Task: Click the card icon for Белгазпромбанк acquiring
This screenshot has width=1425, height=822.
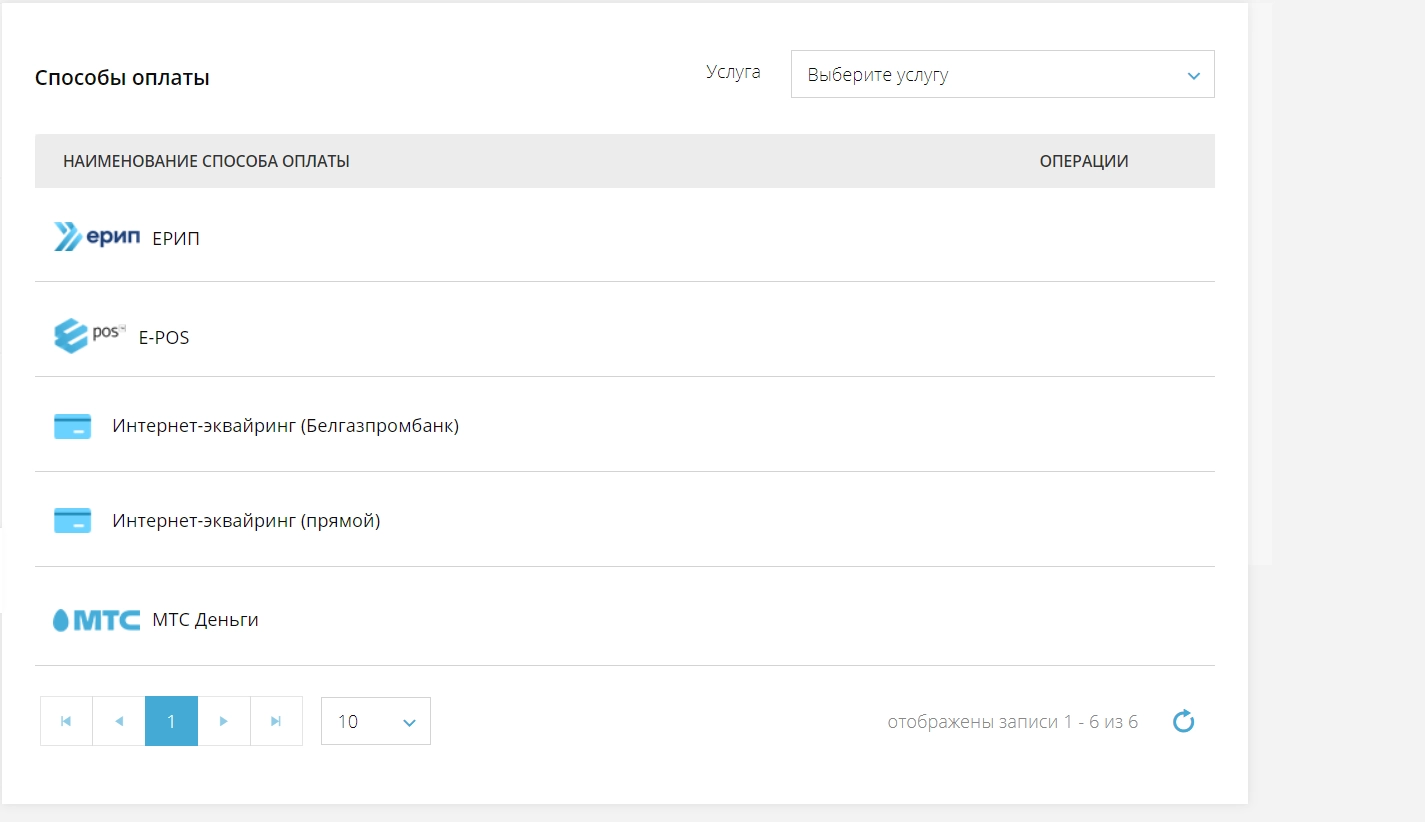Action: (x=72, y=427)
